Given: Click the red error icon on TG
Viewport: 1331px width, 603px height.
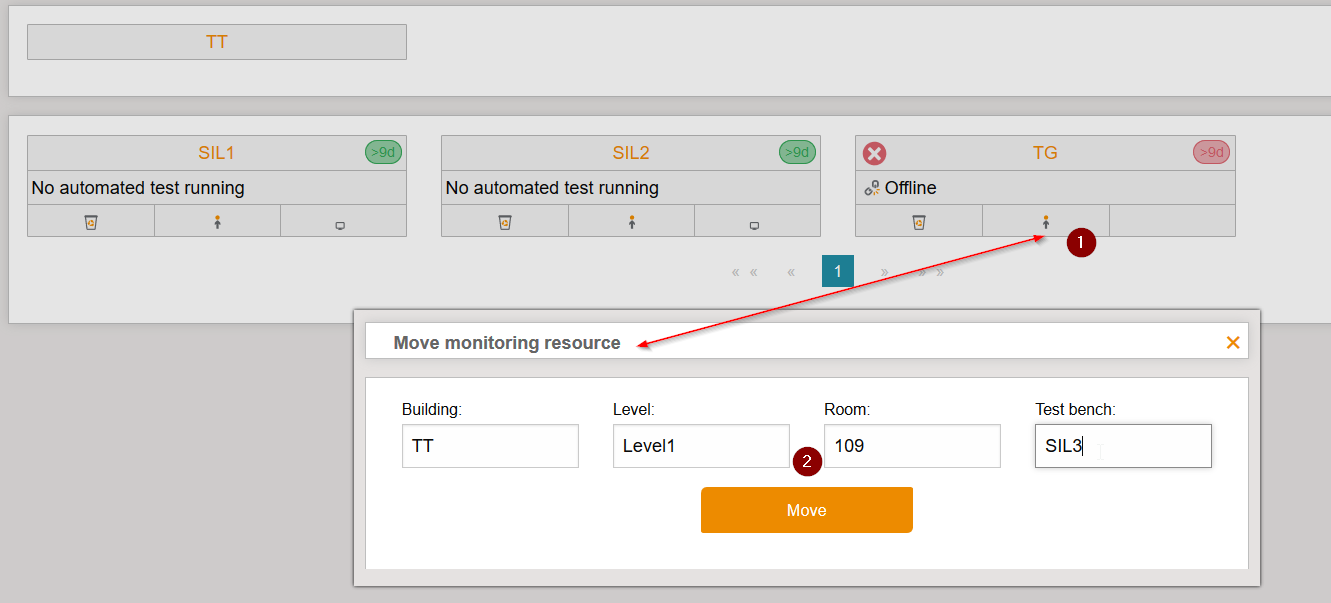Looking at the screenshot, I should coord(874,153).
